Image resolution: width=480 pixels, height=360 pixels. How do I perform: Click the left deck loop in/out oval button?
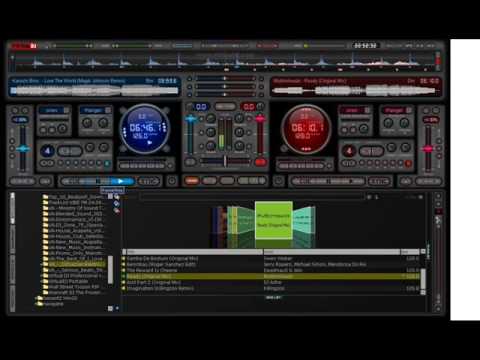click(x=70, y=151)
